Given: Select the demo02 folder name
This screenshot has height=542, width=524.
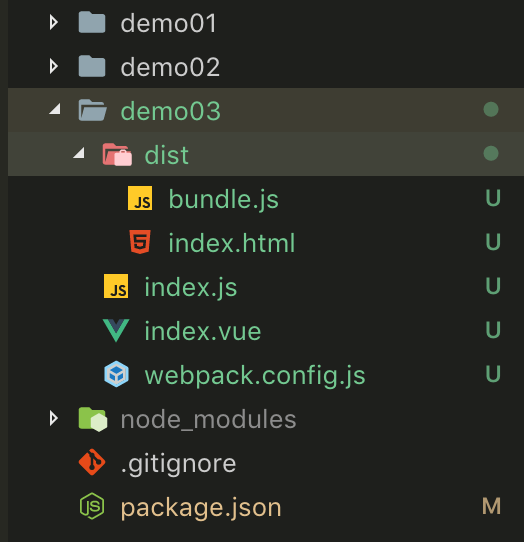Looking at the screenshot, I should 170,67.
